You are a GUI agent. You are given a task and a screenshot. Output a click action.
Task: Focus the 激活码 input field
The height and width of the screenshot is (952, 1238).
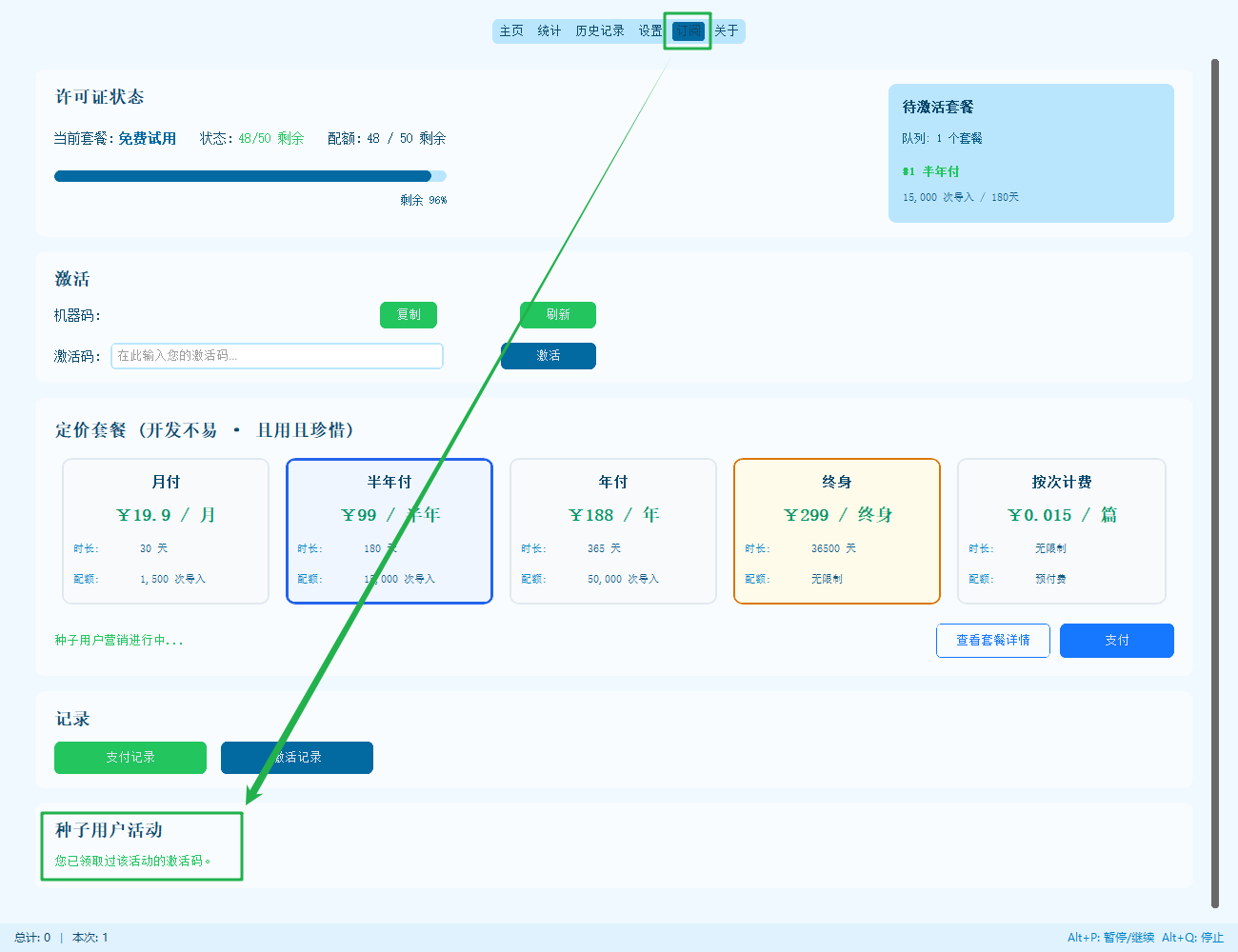[x=277, y=356]
